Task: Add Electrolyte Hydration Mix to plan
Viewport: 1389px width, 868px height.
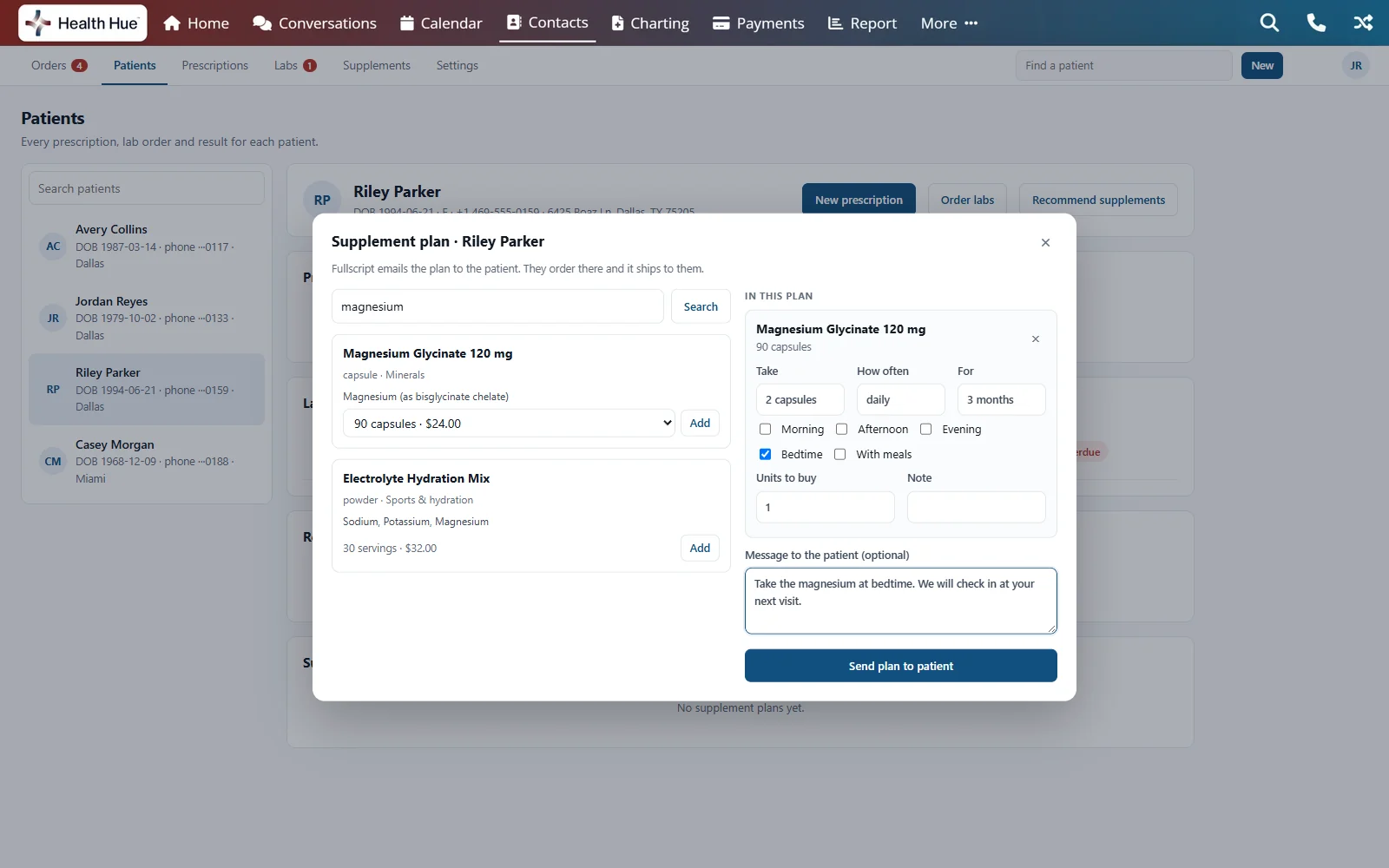Action: (700, 548)
